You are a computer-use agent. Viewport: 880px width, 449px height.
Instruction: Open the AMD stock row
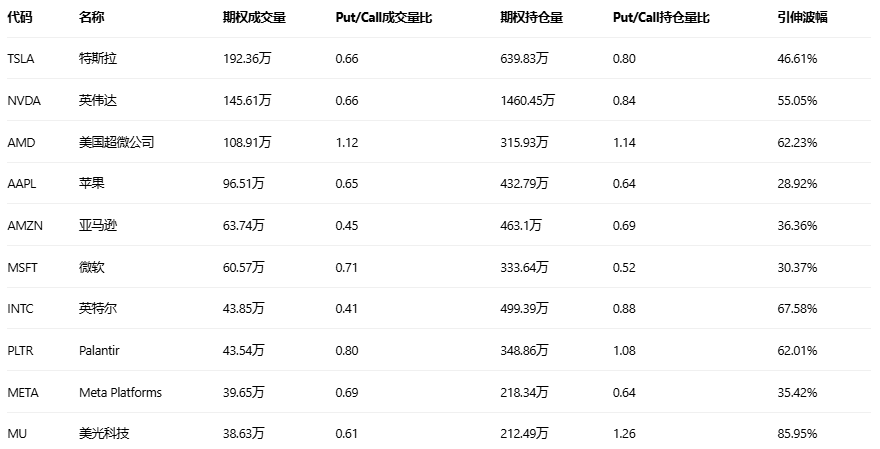click(x=21, y=143)
